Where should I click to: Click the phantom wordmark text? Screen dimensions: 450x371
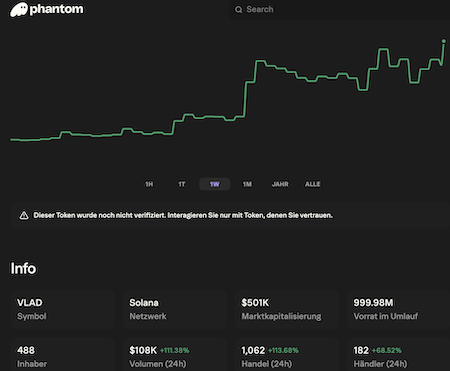click(56, 9)
